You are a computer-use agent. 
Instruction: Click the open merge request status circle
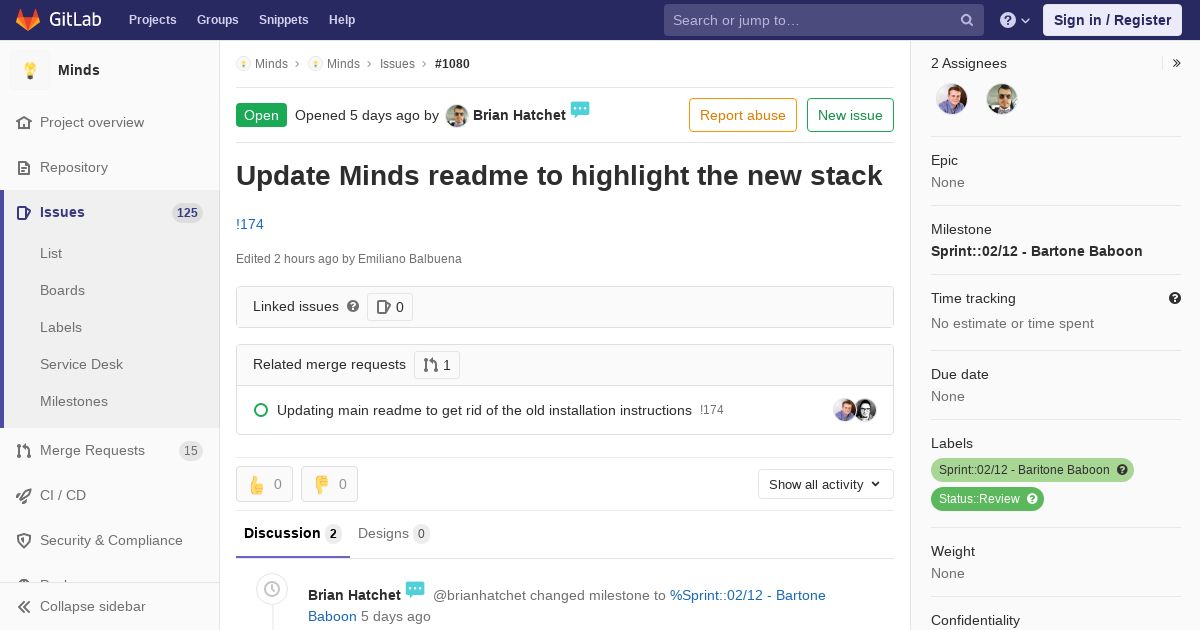[x=261, y=410]
